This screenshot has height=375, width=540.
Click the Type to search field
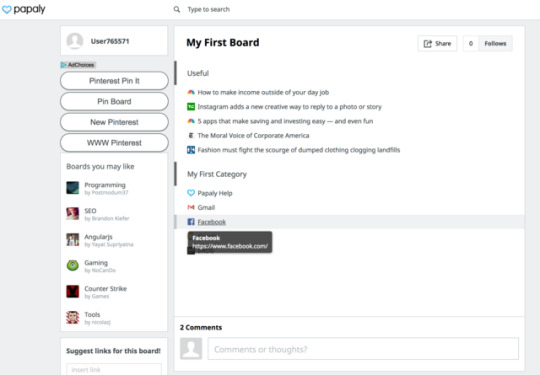tap(208, 9)
